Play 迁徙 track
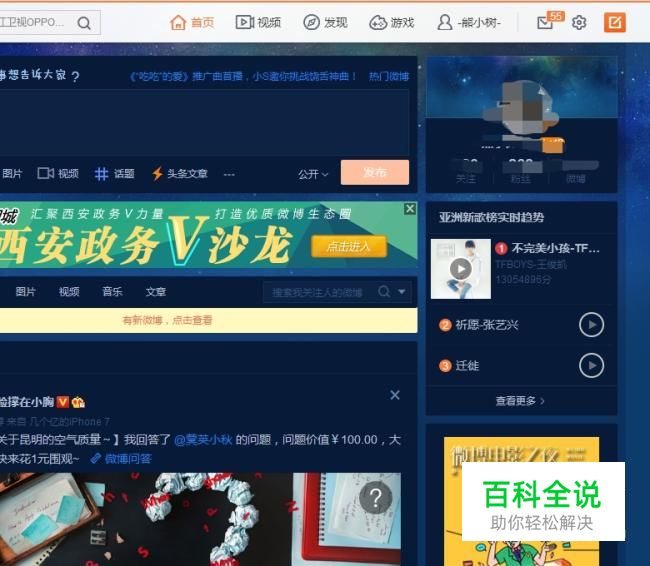Screen dimensions: 650x566 click(x=591, y=365)
